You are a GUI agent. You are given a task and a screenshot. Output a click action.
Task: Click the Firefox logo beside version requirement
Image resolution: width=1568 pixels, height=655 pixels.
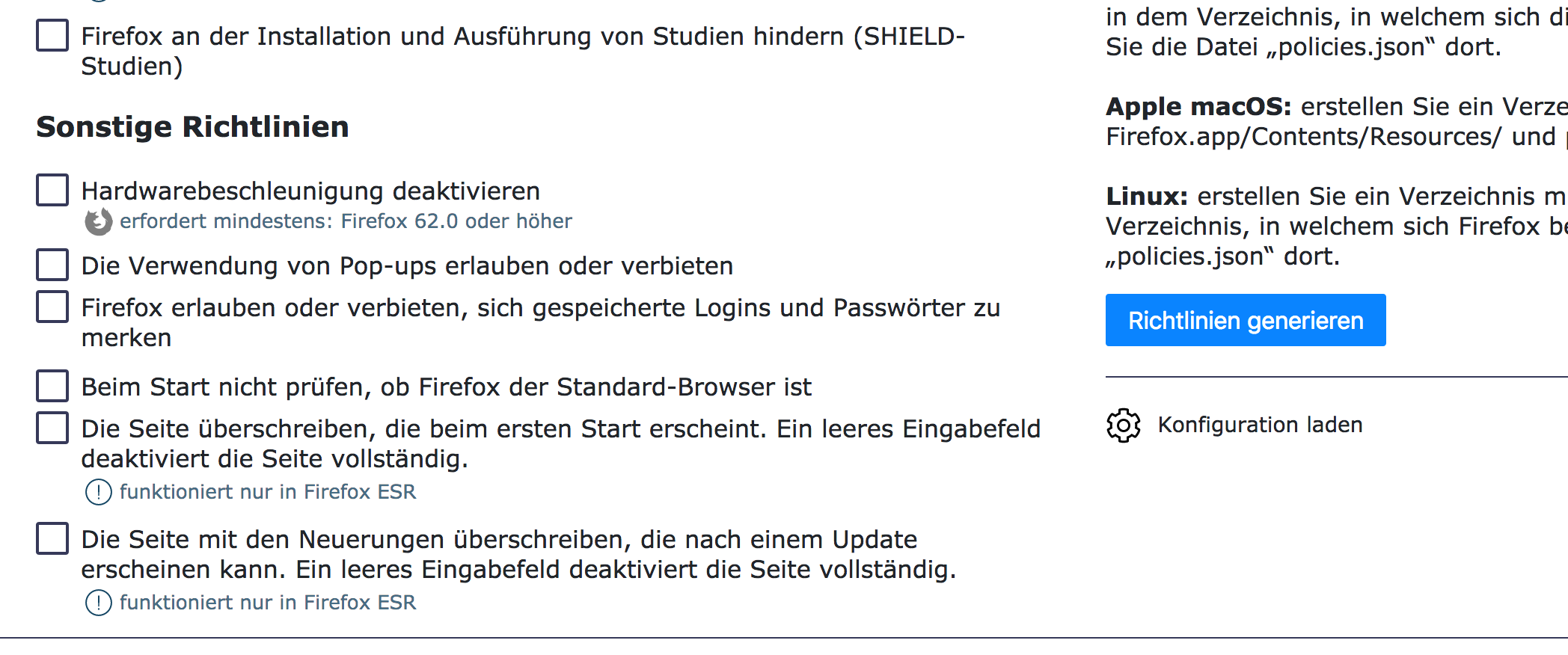tap(98, 222)
